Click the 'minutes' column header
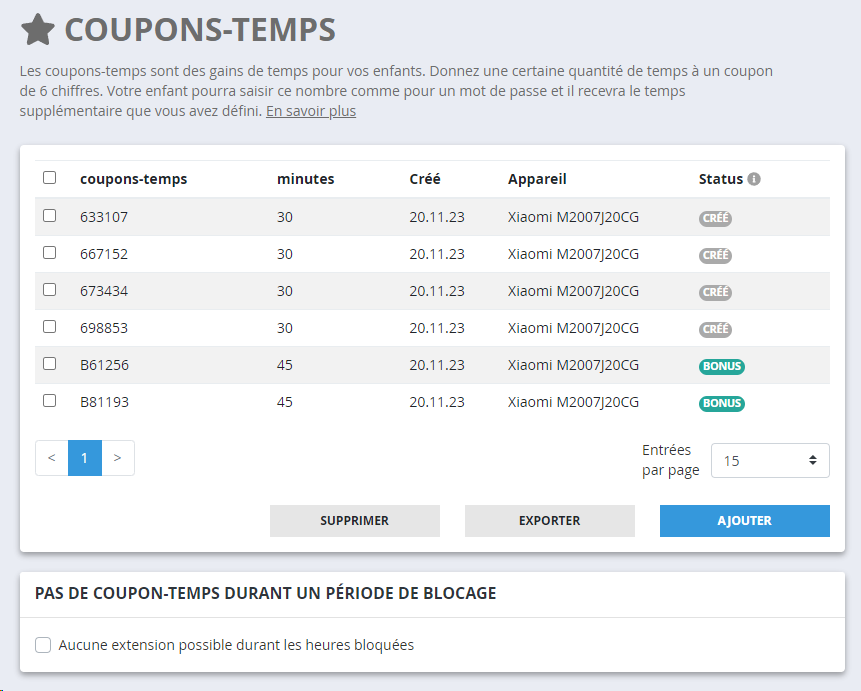Screen dimensions: 861x691 tap(306, 179)
